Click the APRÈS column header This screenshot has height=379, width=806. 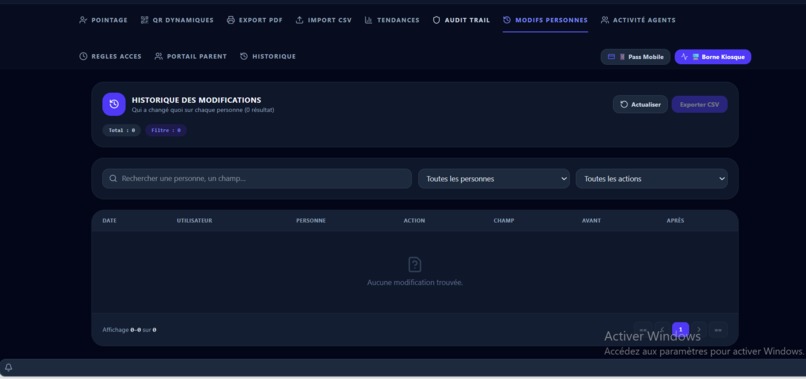pyautogui.click(x=675, y=221)
